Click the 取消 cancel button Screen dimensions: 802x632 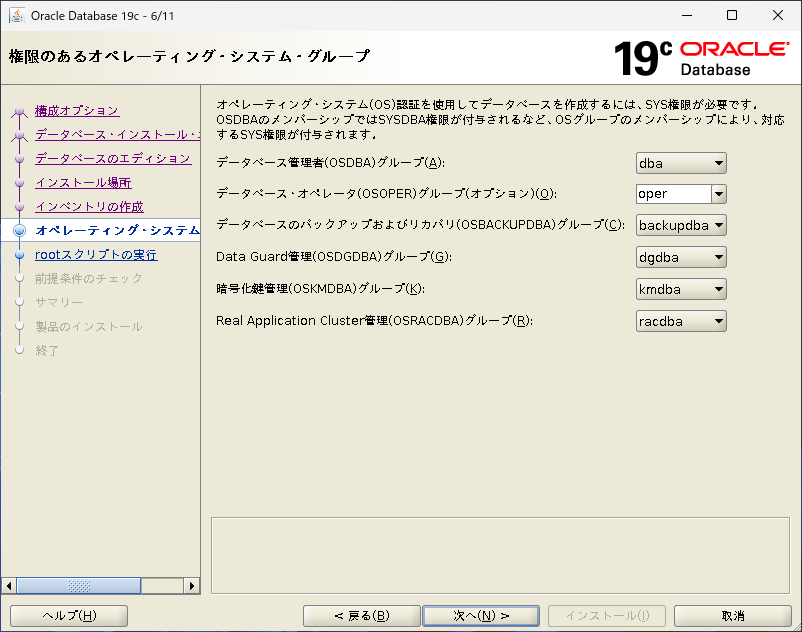(732, 616)
